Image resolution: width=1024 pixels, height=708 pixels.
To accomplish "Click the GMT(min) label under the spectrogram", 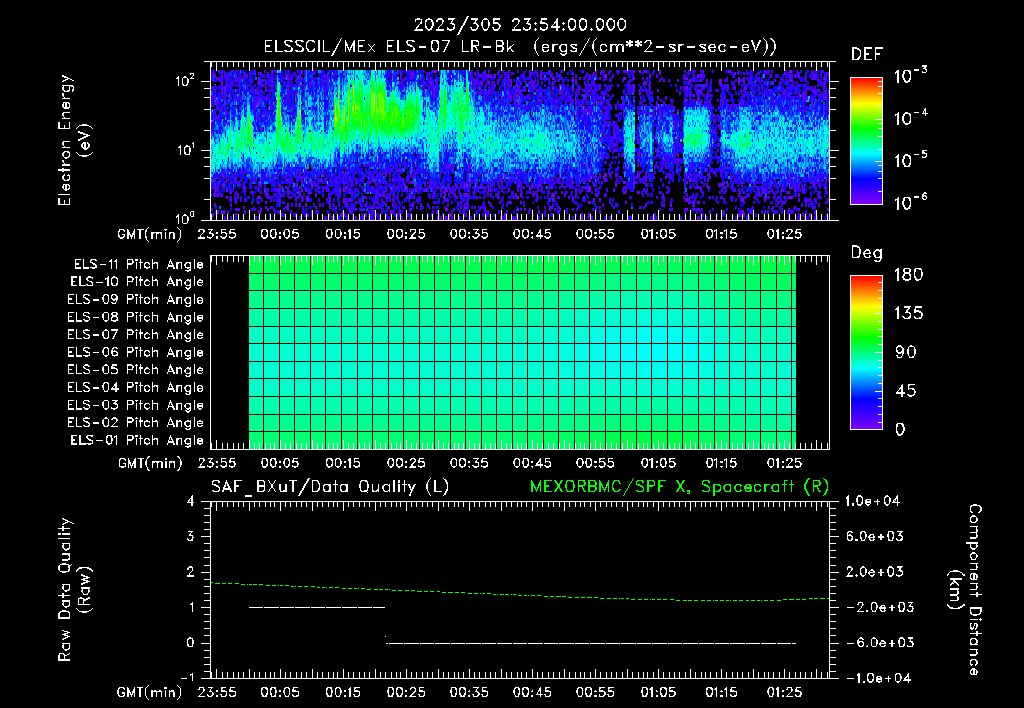I will tap(150, 234).
